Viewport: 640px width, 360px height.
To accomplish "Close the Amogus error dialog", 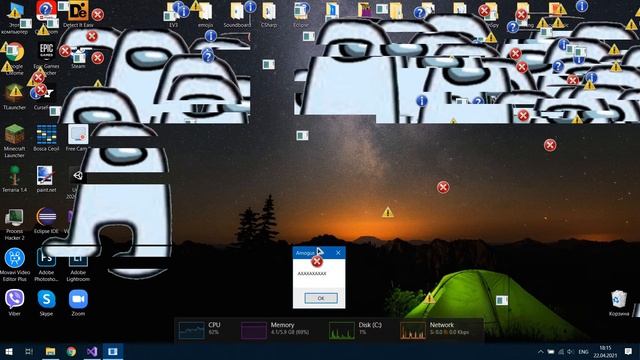I will [x=338, y=253].
